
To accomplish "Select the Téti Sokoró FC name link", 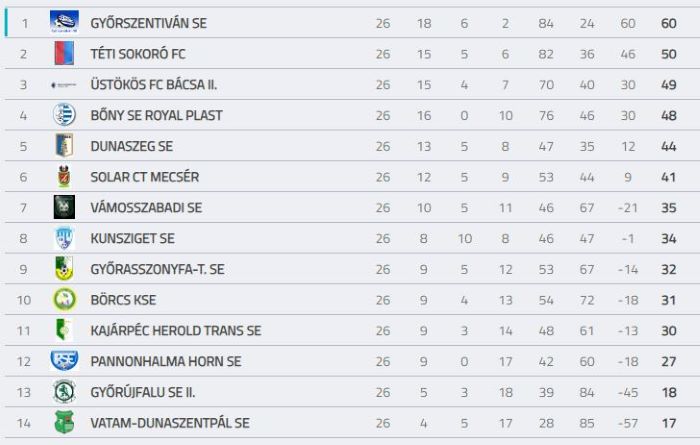I will (x=138, y=54).
